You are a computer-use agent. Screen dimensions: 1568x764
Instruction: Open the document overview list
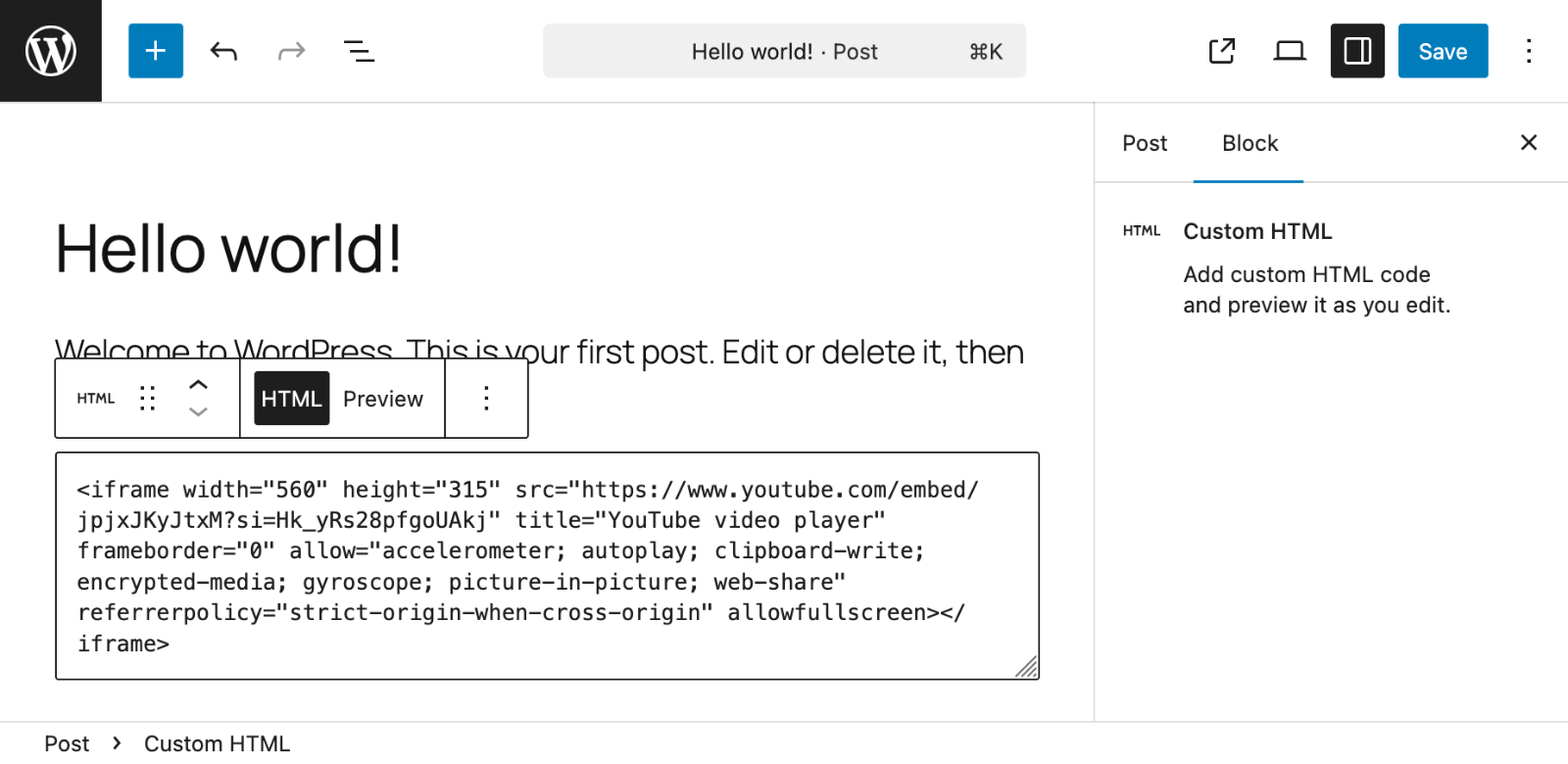[360, 51]
